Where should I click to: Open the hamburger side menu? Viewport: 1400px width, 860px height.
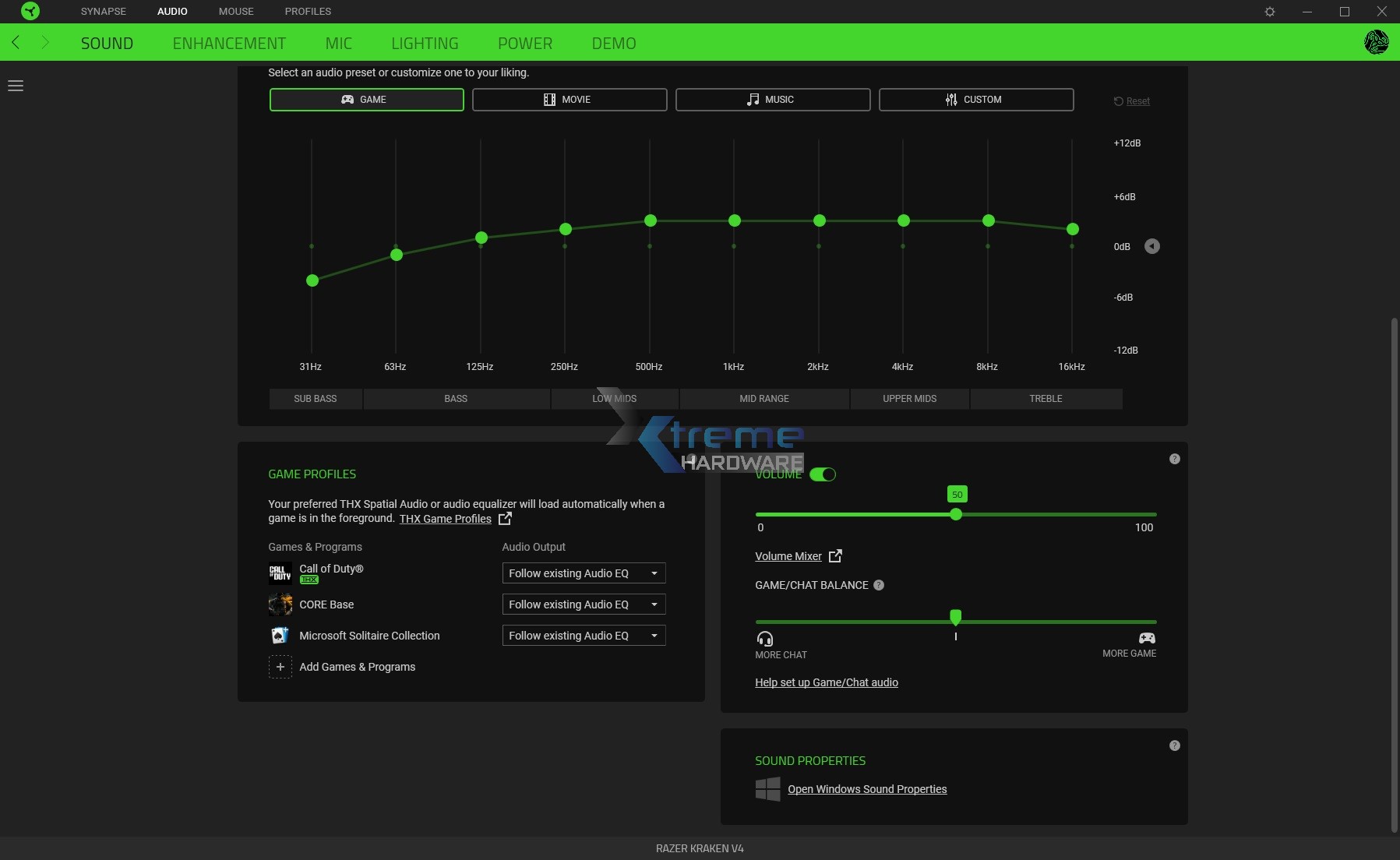16,86
